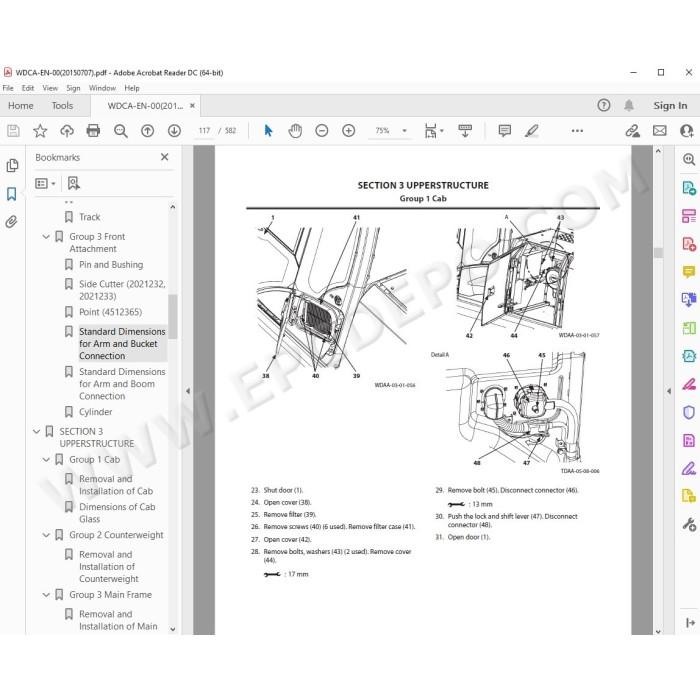The height and width of the screenshot is (700, 700).
Task: Open the Cylinder bookmark
Action: point(96,412)
